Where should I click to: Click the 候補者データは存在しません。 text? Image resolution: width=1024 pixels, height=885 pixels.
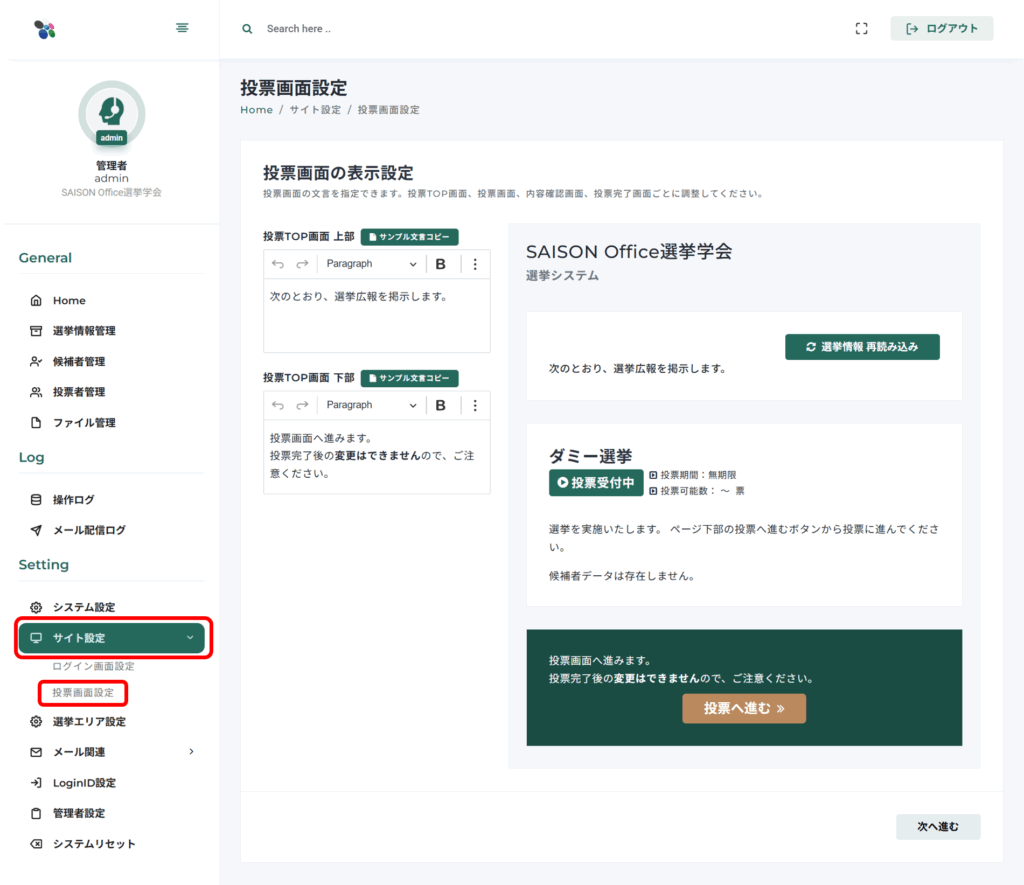(x=623, y=576)
